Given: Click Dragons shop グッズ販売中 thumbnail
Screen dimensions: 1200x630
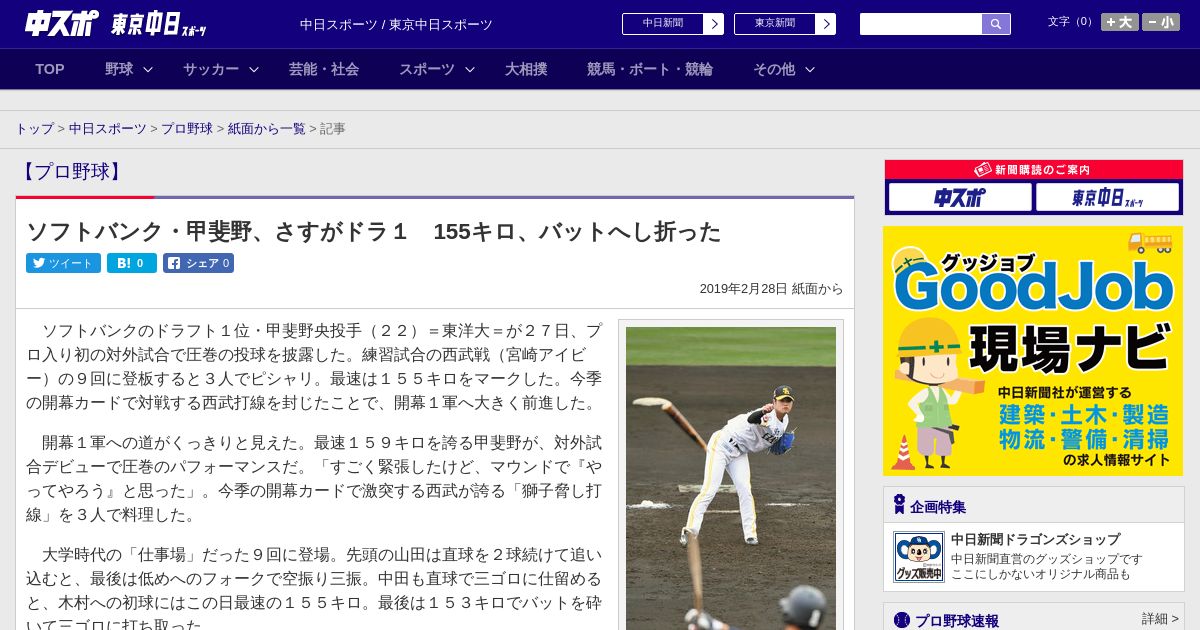Looking at the screenshot, I should pos(919,557).
